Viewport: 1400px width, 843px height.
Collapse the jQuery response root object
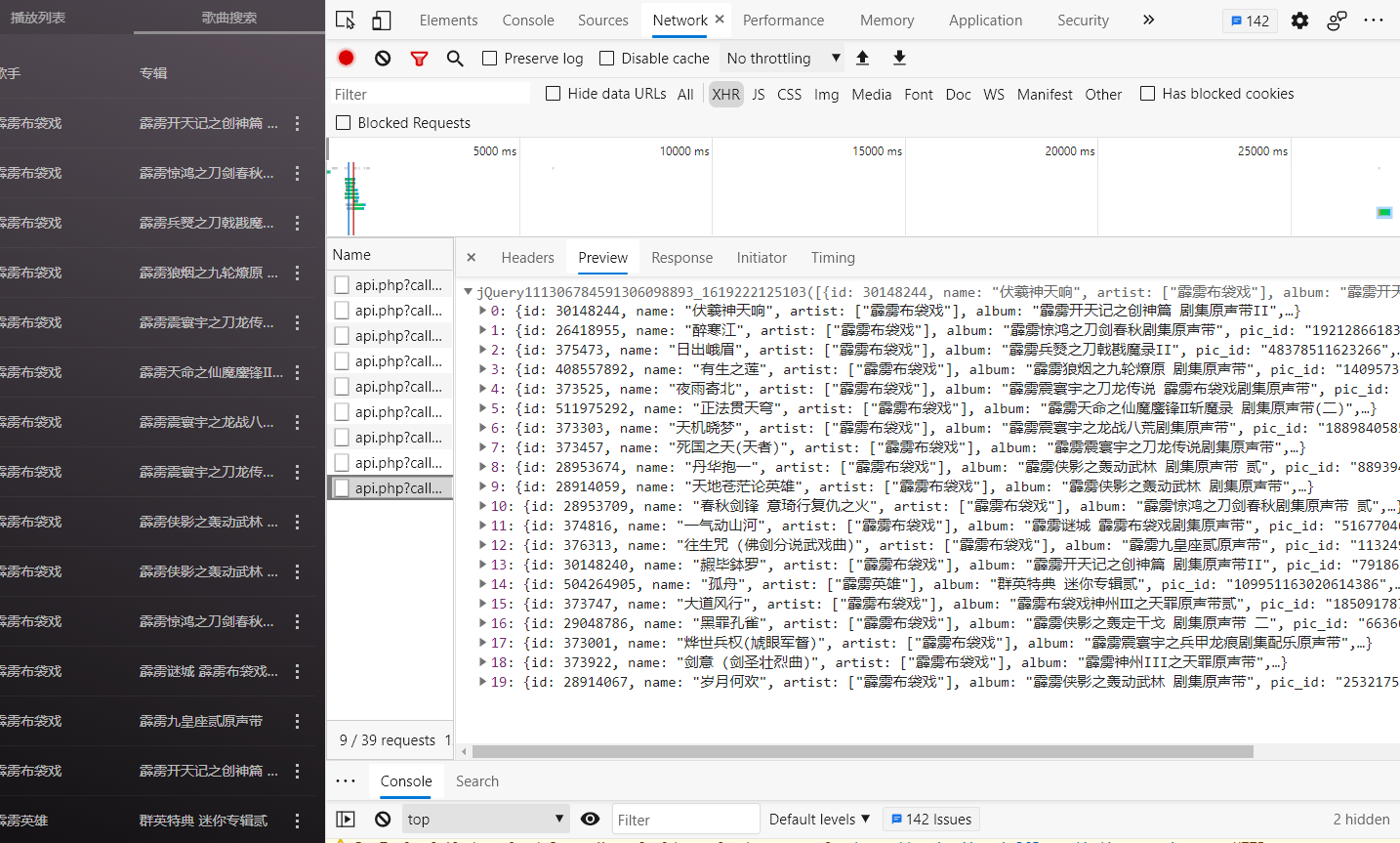coord(469,291)
